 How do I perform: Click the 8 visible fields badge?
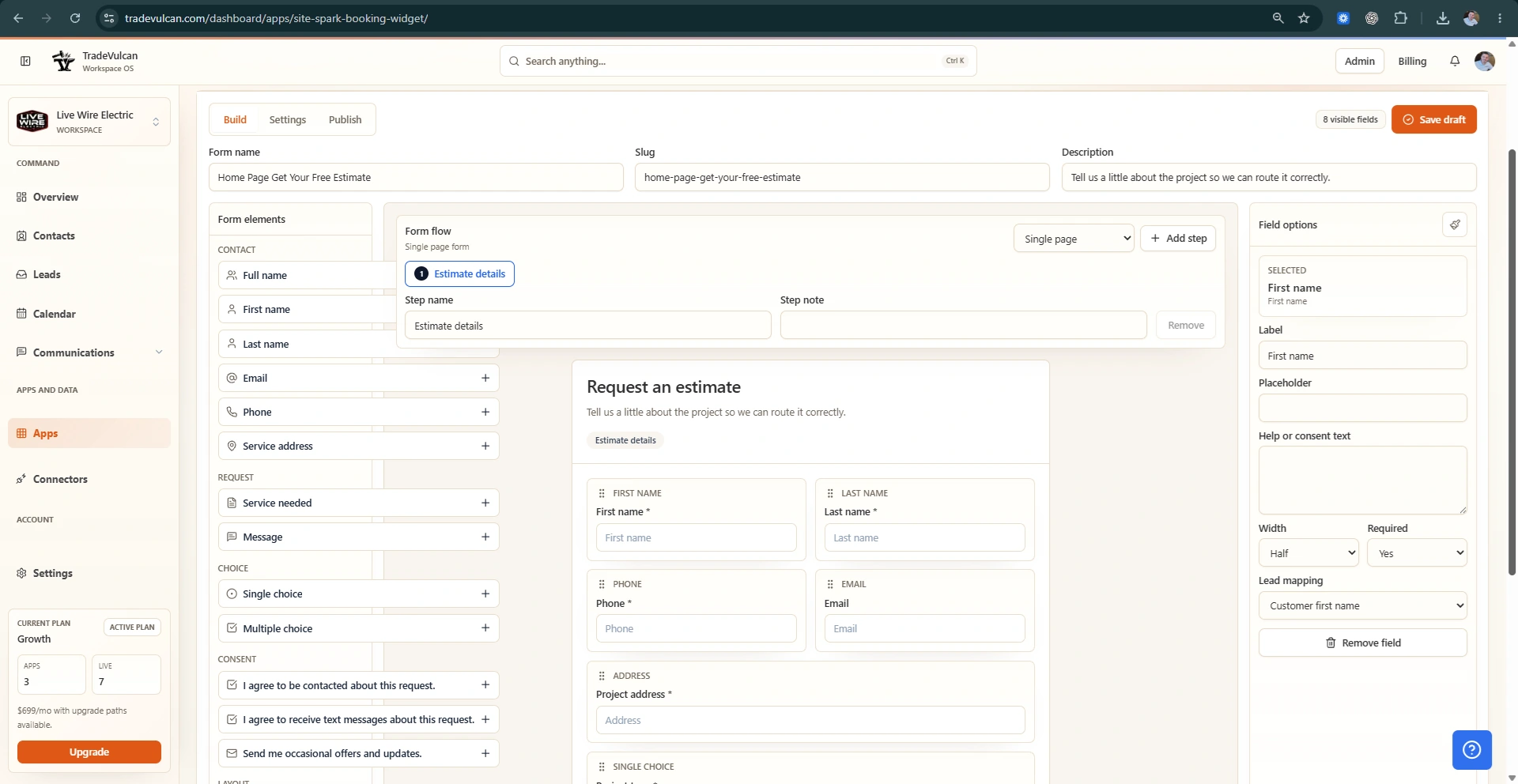click(x=1350, y=119)
